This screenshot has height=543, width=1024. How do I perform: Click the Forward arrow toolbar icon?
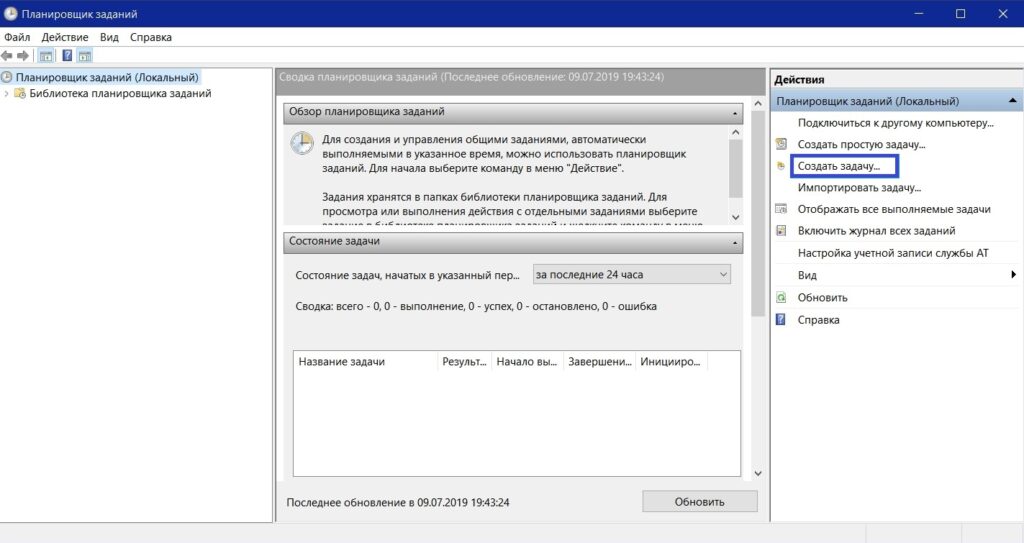(23, 56)
